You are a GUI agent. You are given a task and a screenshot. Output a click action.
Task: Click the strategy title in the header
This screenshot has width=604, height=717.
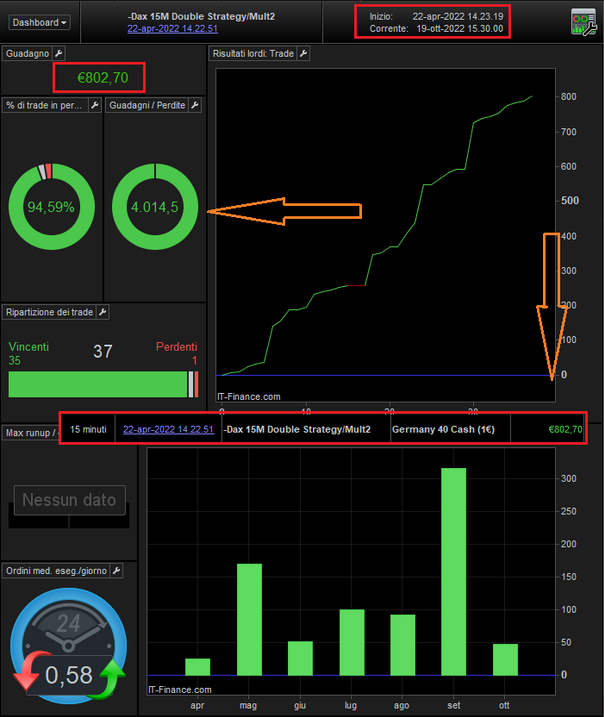(201, 16)
